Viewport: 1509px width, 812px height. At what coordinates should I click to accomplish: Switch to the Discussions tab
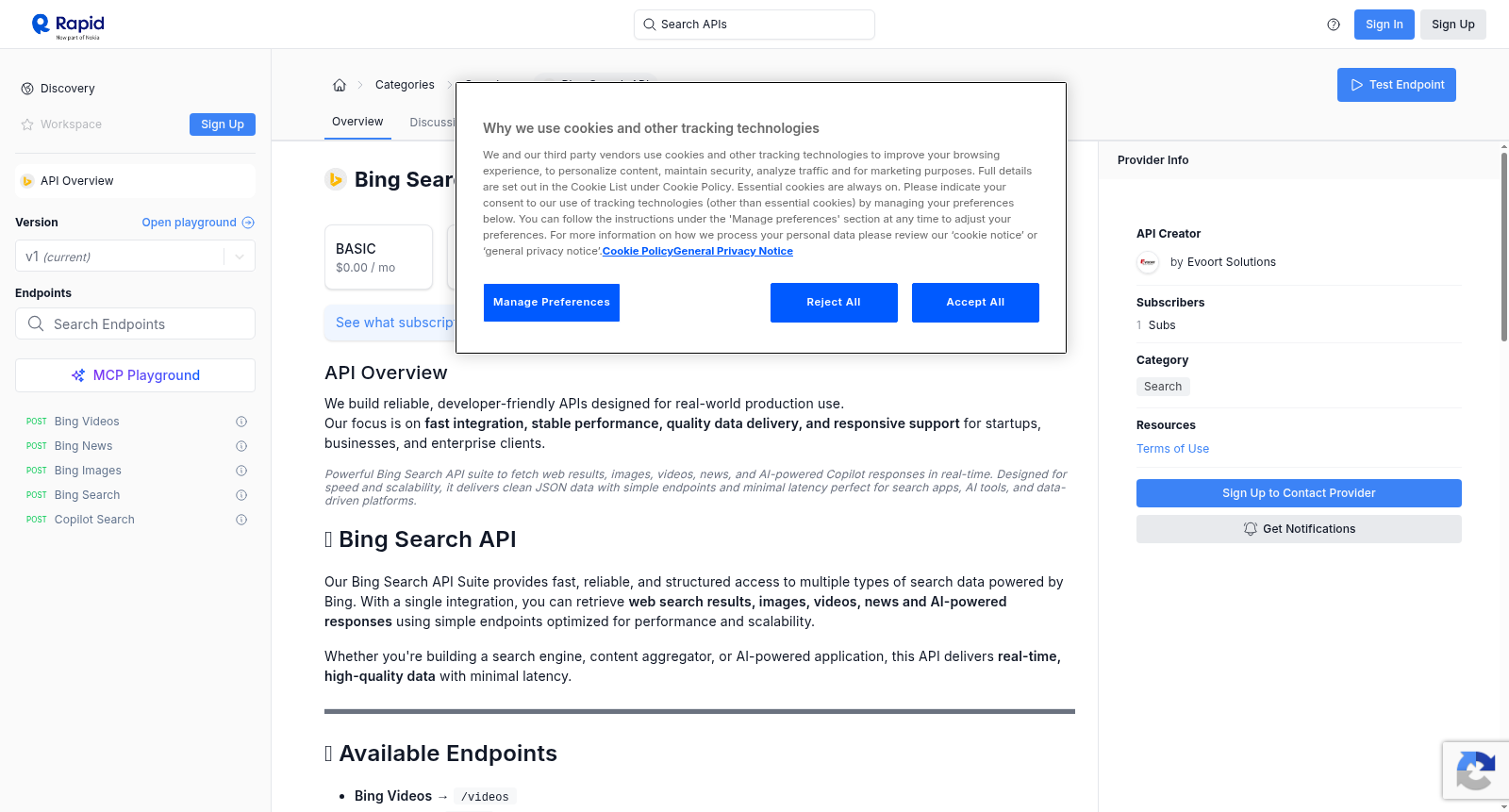pos(433,123)
